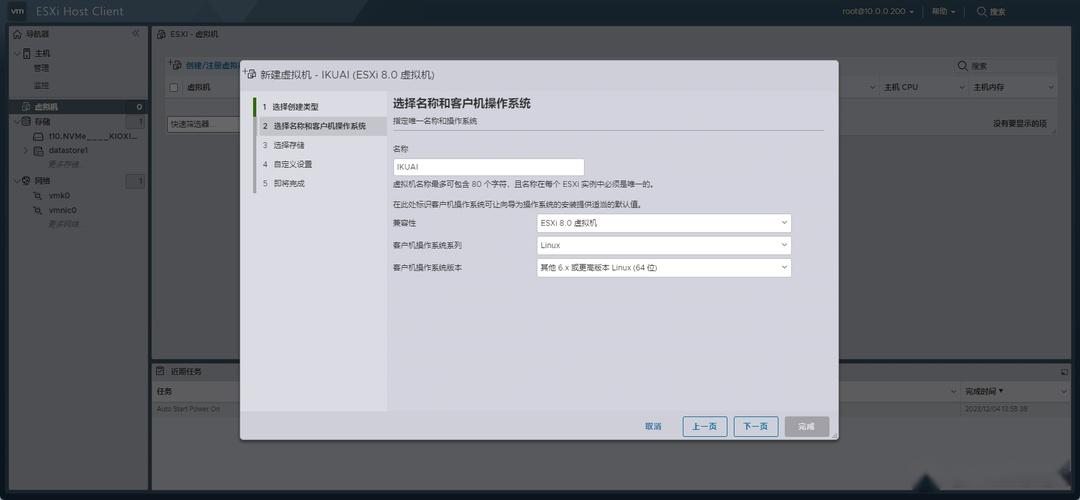Click the home icon beside 导航器

(x=18, y=34)
